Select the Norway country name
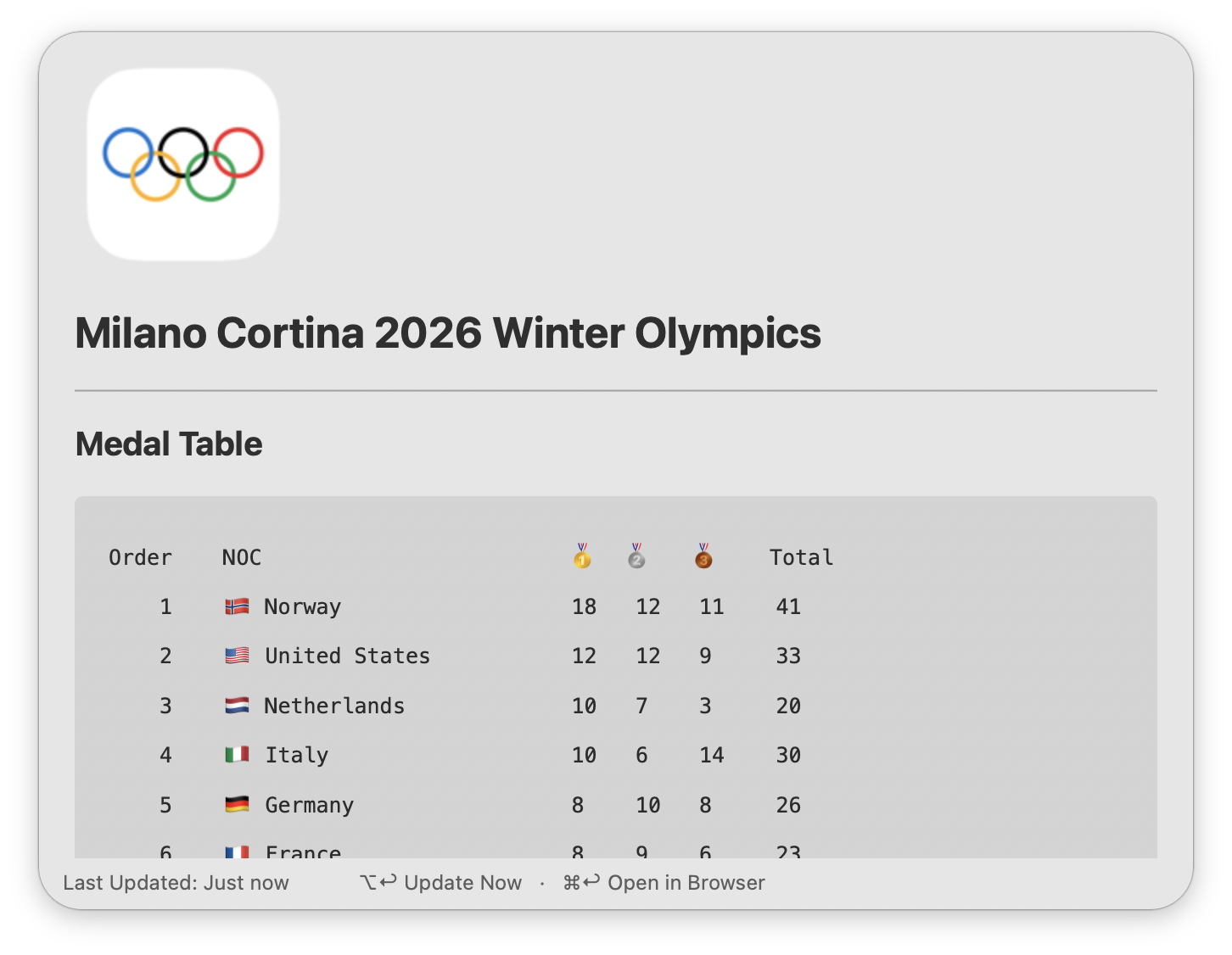The height and width of the screenshot is (955, 1232). point(302,606)
